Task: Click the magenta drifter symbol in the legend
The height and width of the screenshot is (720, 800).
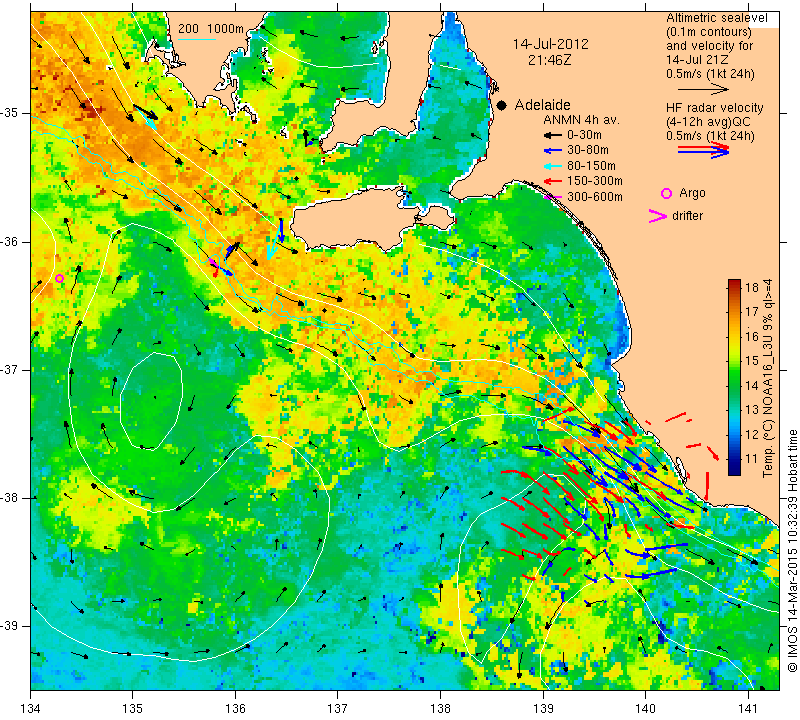Action: coord(658,216)
